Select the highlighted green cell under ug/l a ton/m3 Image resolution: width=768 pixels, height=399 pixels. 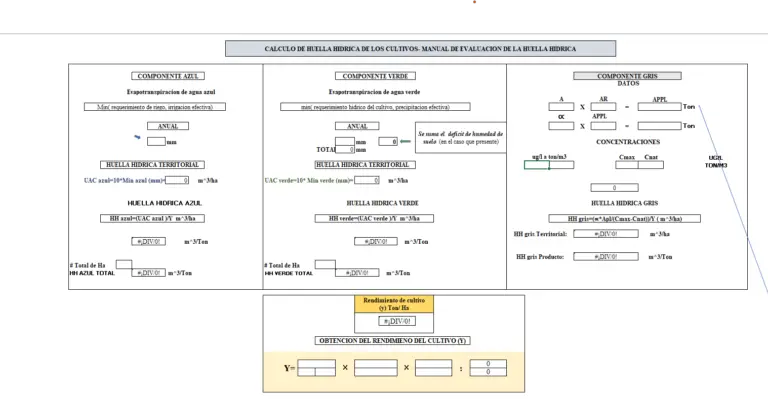click(x=536, y=165)
